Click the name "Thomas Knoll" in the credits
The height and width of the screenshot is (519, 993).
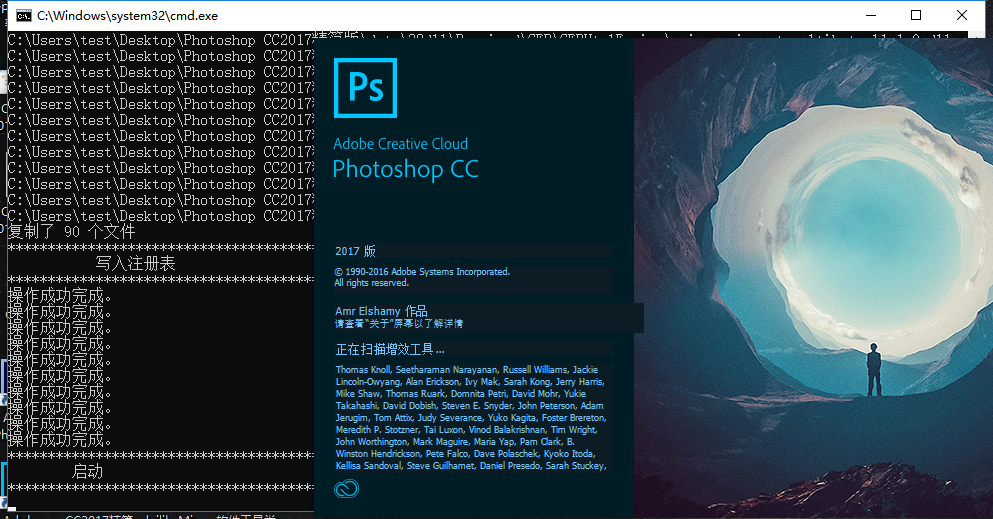[363, 370]
